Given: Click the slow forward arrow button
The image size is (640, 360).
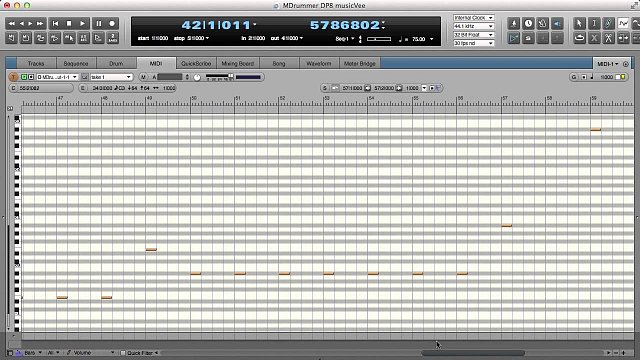Looking at the screenshot, I should coord(31,24).
